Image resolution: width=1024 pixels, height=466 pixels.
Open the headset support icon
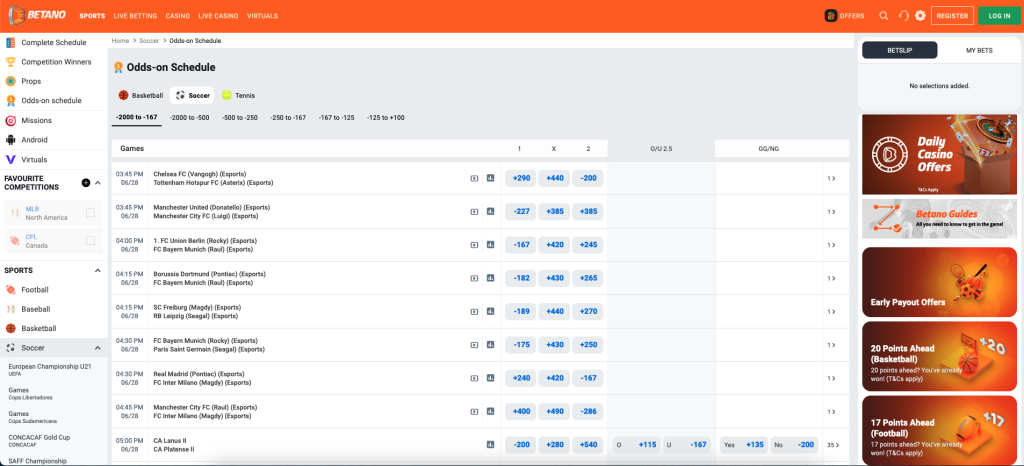[904, 16]
